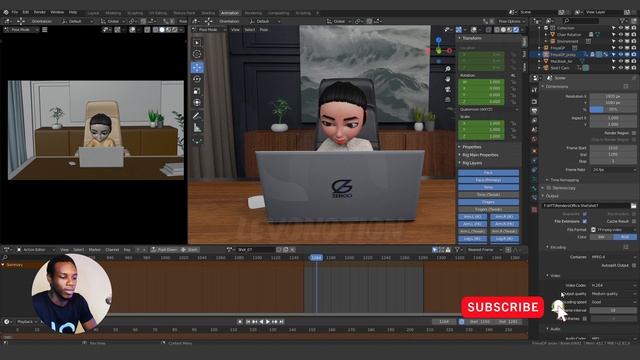Screen dimensions: 640x360
Task: Toggle the Render Region checkbox
Action: (634, 133)
